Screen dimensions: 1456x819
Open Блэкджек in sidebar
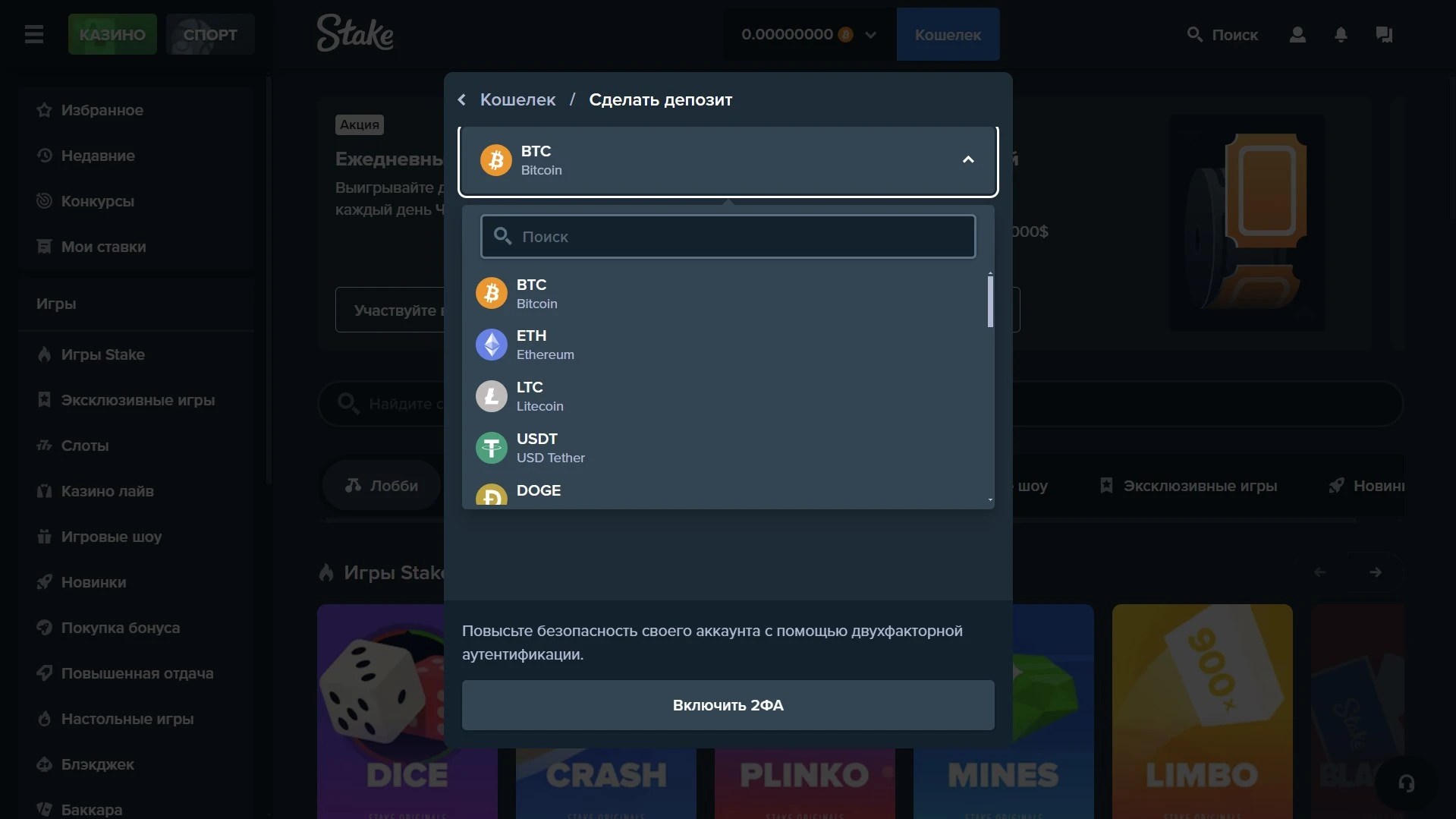137,764
